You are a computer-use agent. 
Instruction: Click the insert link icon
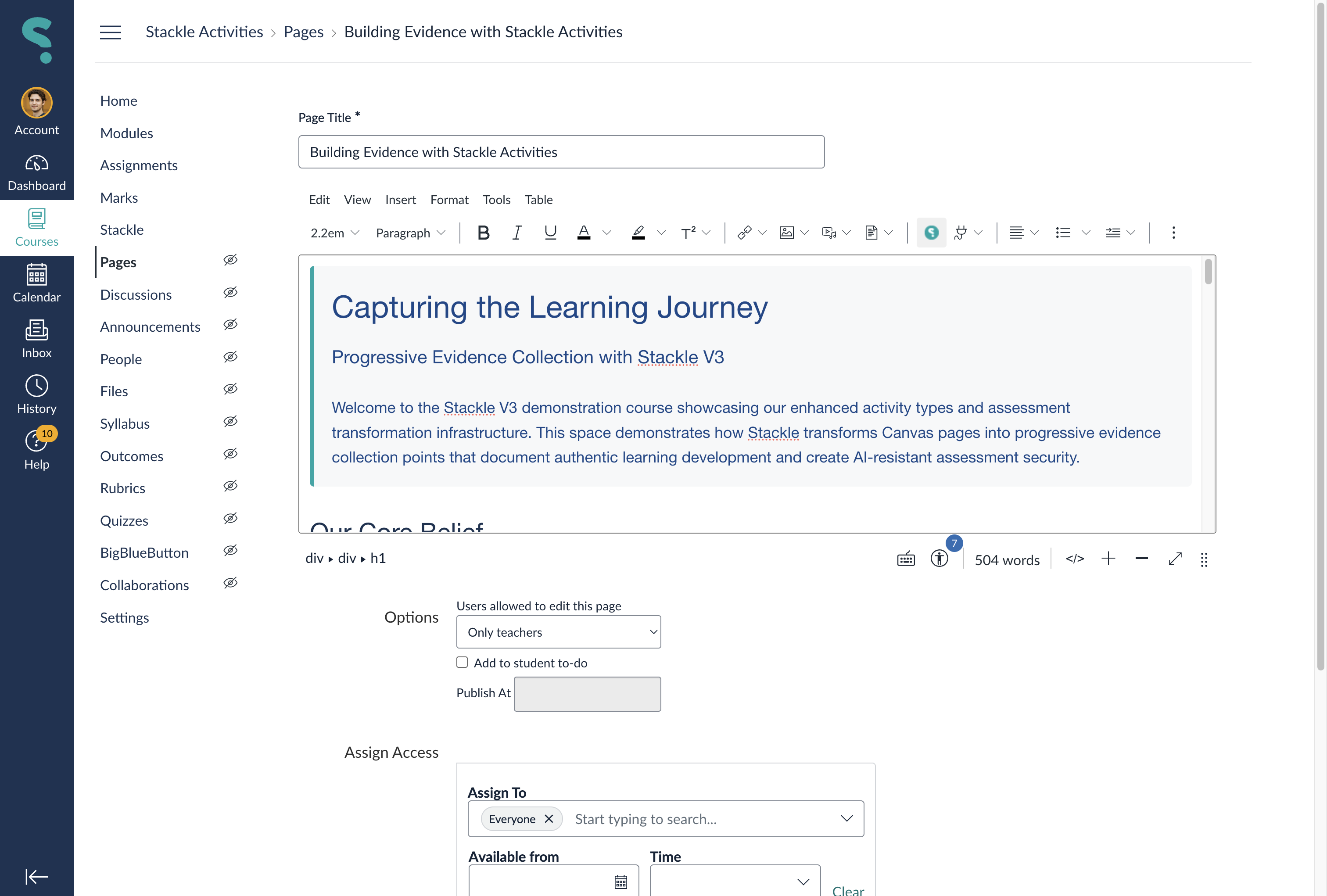point(744,233)
